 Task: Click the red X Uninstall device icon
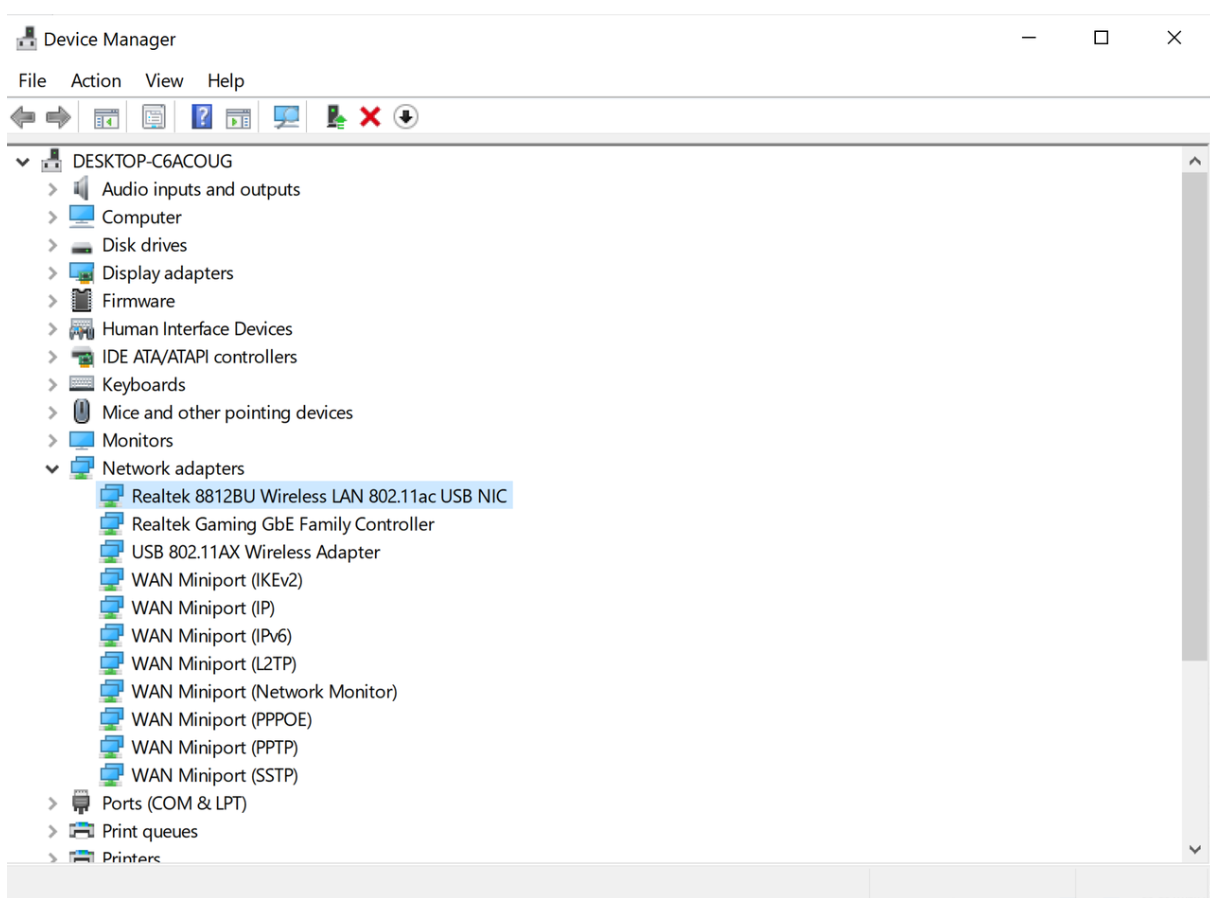[x=370, y=118]
